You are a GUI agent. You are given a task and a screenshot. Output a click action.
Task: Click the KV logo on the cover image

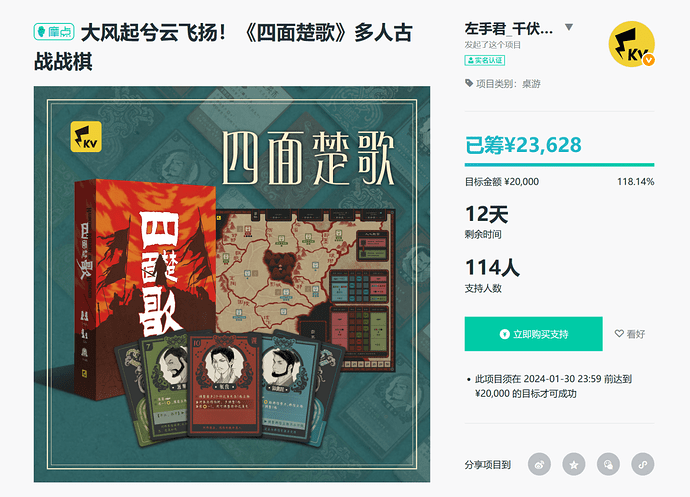pyautogui.click(x=86, y=136)
